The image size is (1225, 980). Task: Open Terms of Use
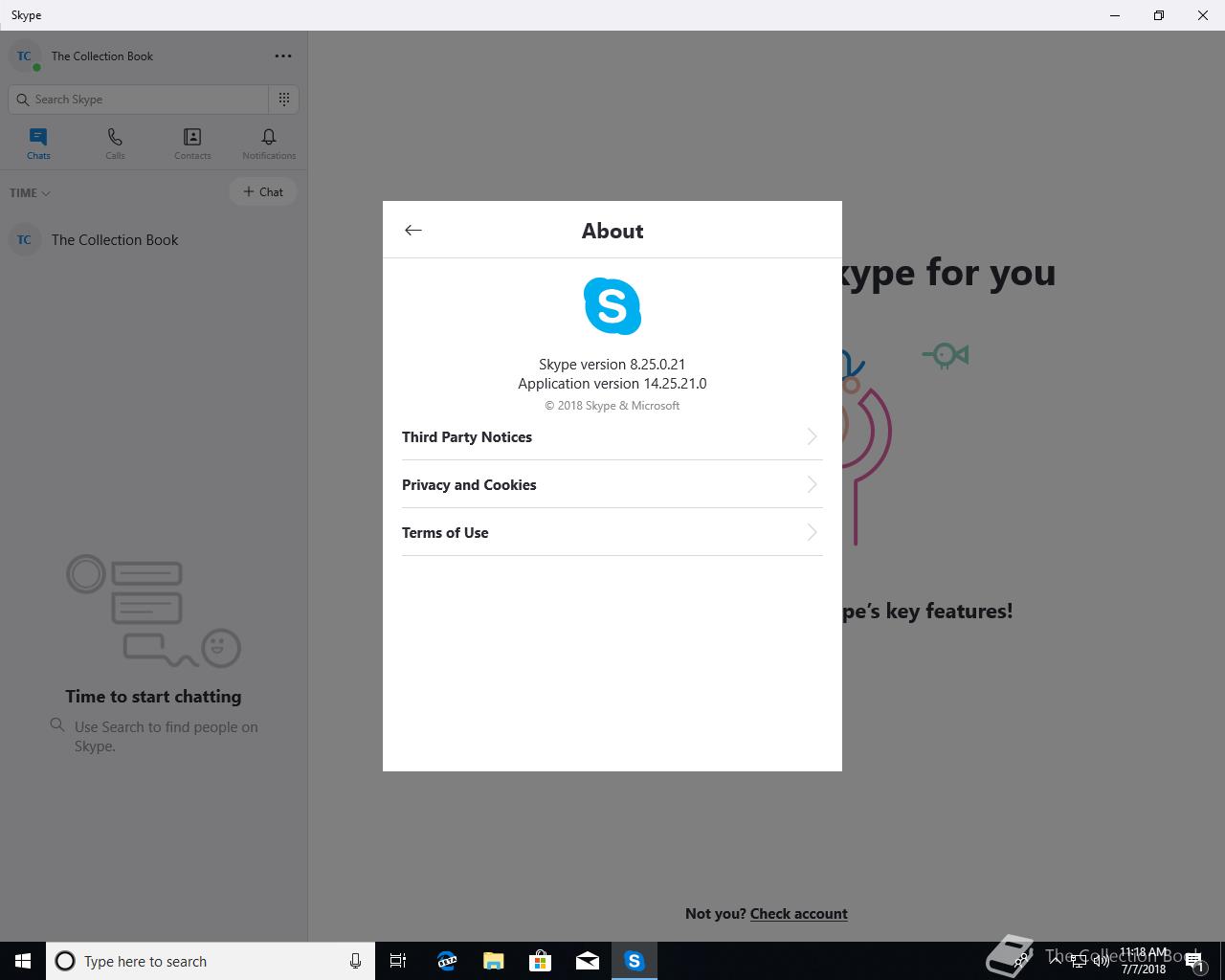(x=612, y=532)
